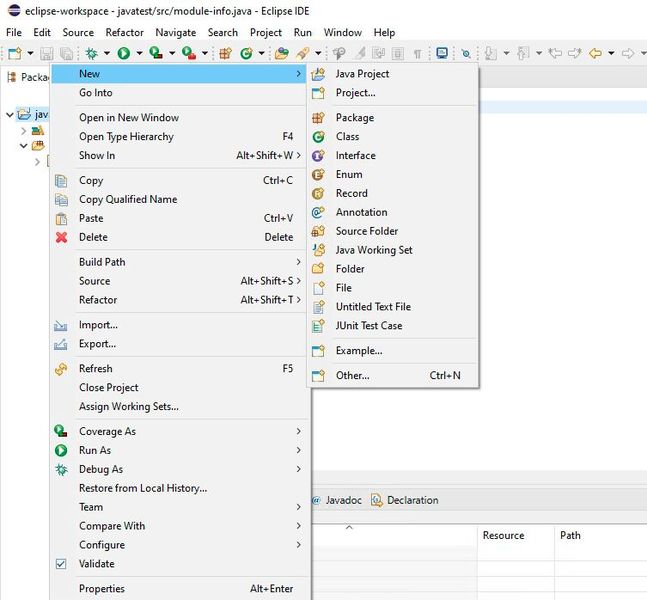Switch to the Declaration tab
Screen dimensions: 647x600
click(x=405, y=500)
